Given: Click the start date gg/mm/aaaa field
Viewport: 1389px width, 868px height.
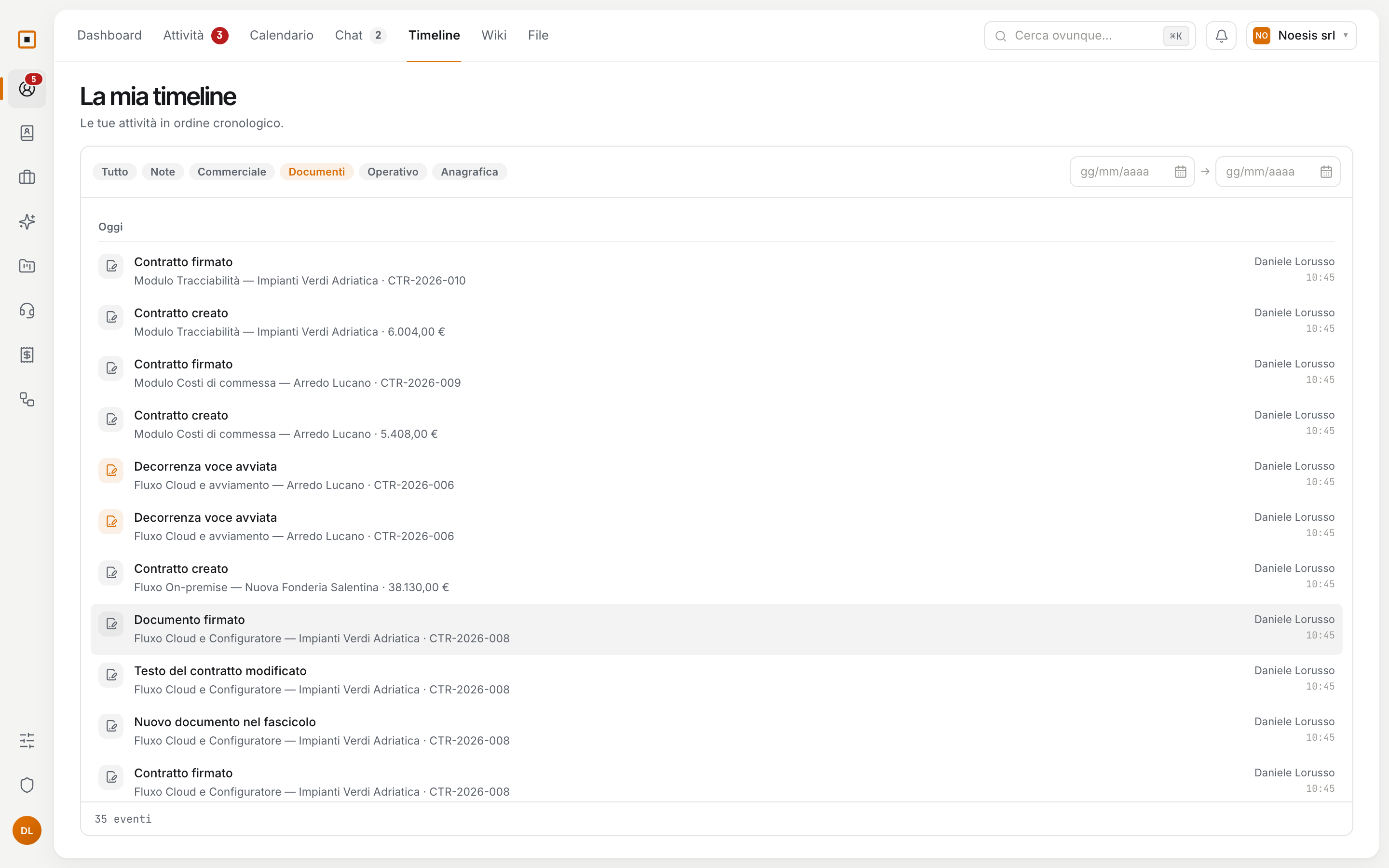Looking at the screenshot, I should [x=1132, y=172].
